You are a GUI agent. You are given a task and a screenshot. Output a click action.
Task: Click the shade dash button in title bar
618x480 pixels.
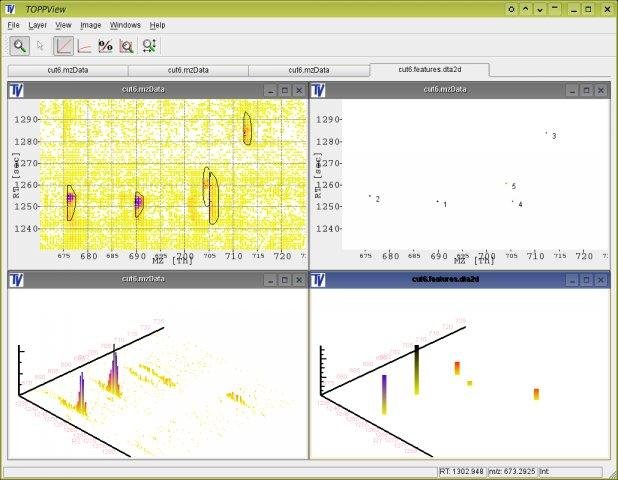[555, 9]
